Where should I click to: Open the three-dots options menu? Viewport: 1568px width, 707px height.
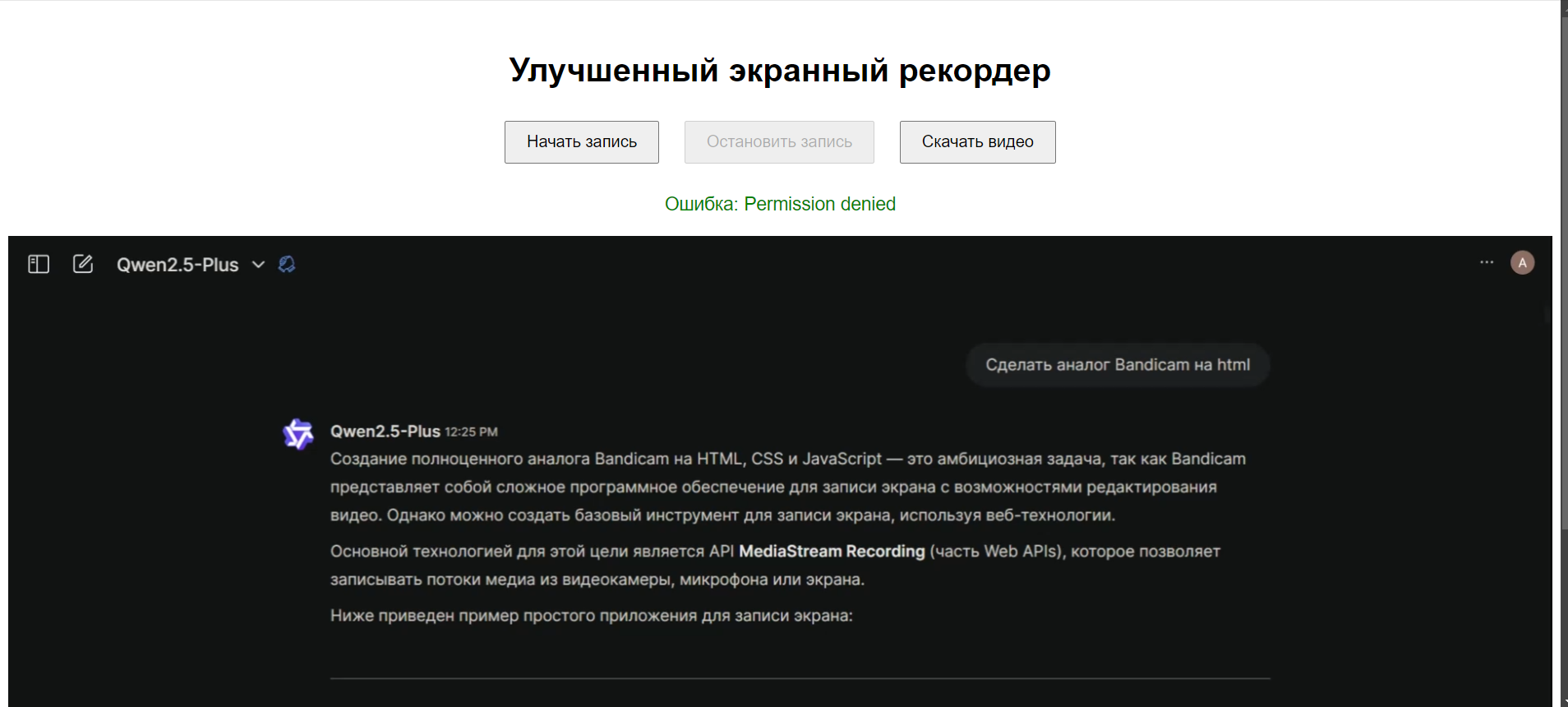tap(1487, 262)
